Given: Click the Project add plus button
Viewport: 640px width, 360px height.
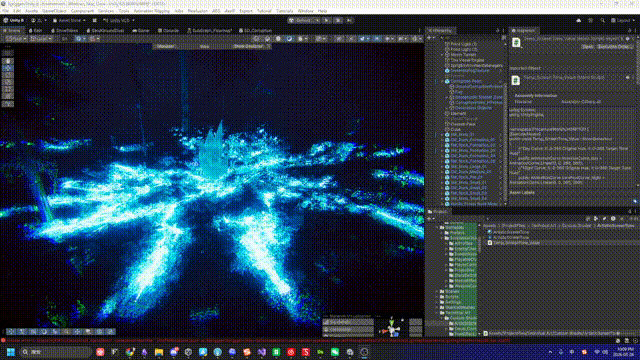Looking at the screenshot, I should pyautogui.click(x=430, y=219).
